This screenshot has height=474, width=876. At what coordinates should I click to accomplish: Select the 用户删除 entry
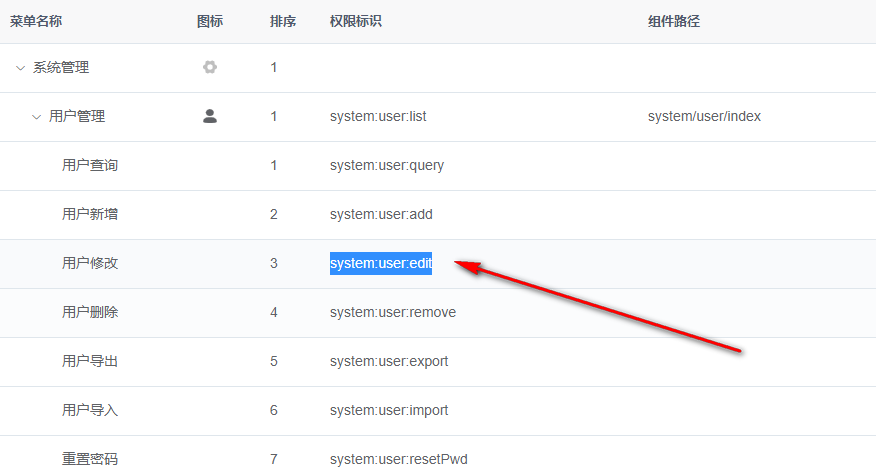[438, 313]
